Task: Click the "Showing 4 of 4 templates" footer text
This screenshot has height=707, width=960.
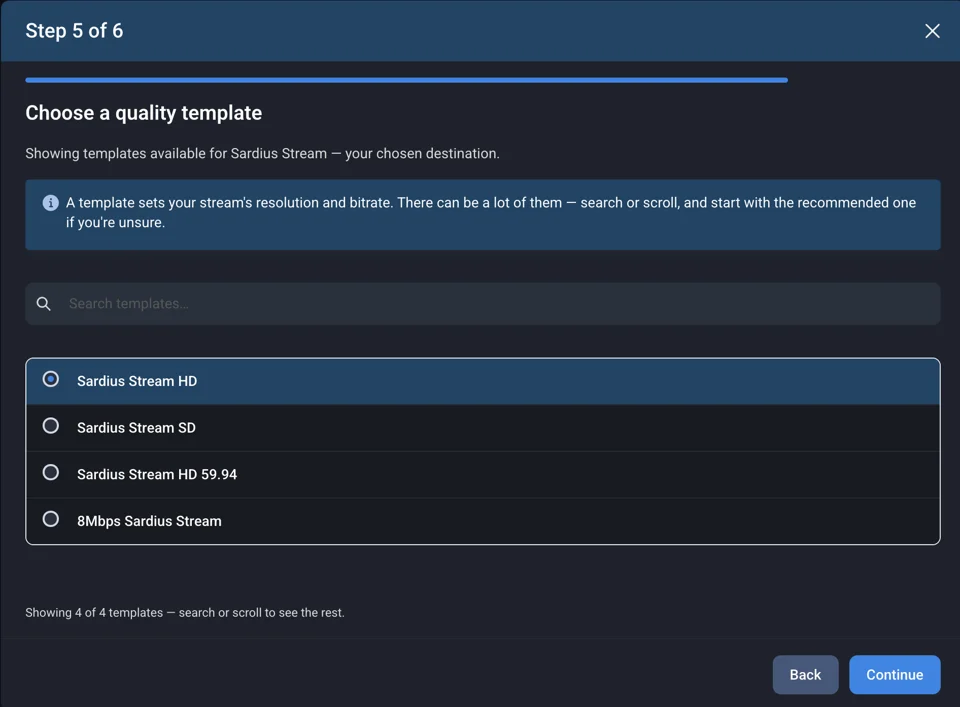Action: pyautogui.click(x=185, y=613)
